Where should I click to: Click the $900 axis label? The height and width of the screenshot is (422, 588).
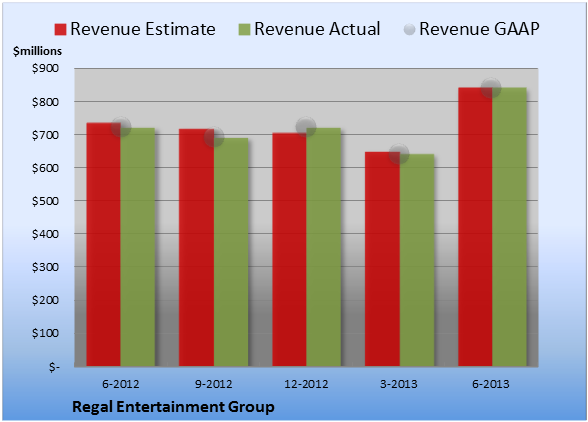click(x=45, y=68)
